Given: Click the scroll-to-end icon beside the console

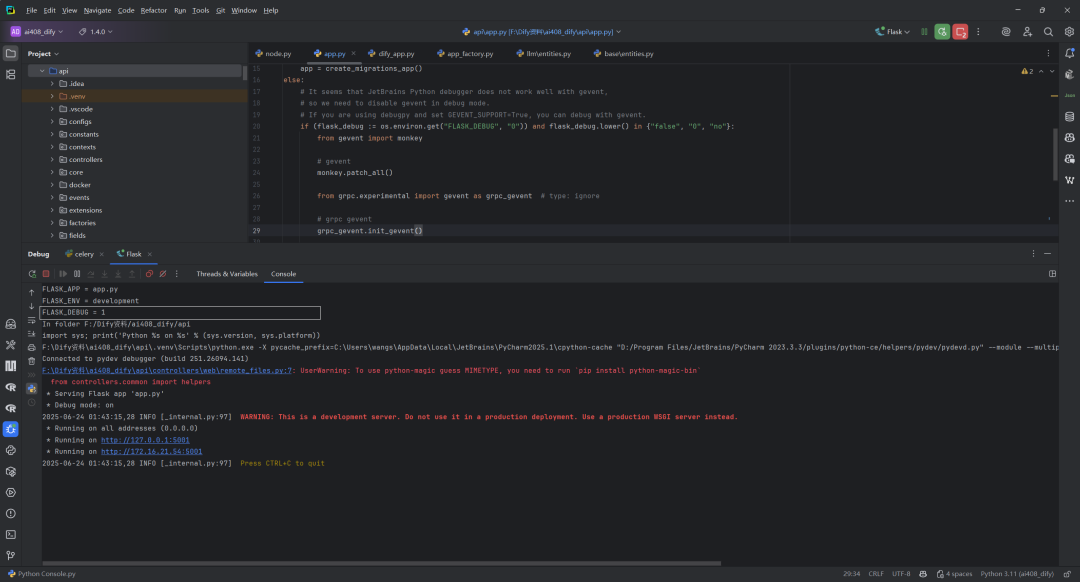Looking at the screenshot, I should 32,333.
